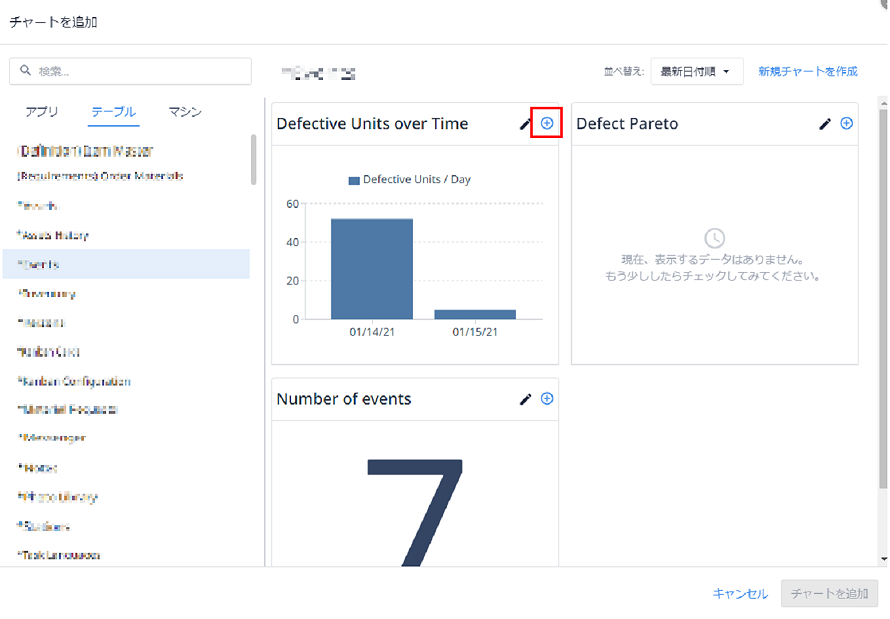Select the テーブル tab
The image size is (890, 619).
[114, 112]
